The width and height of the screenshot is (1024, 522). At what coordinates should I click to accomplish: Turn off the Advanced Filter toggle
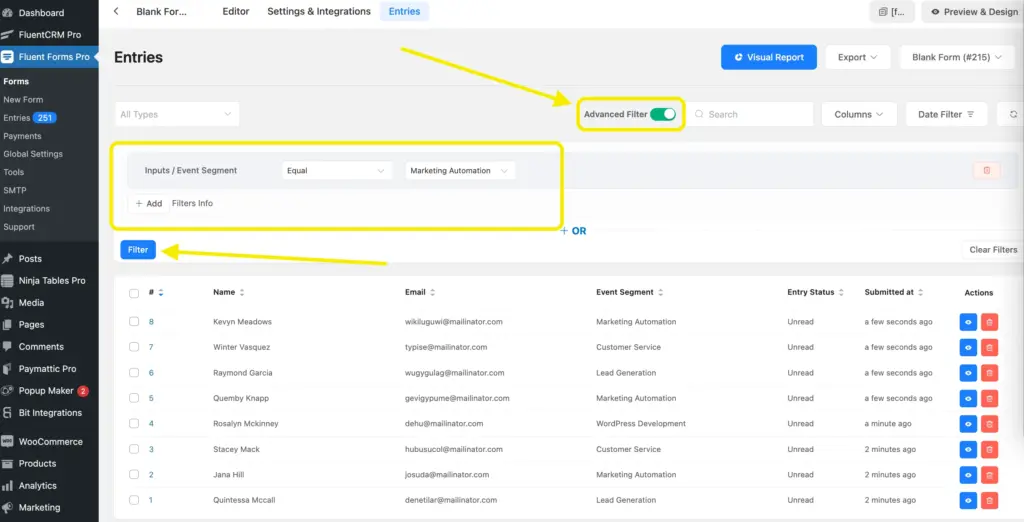[x=662, y=114]
